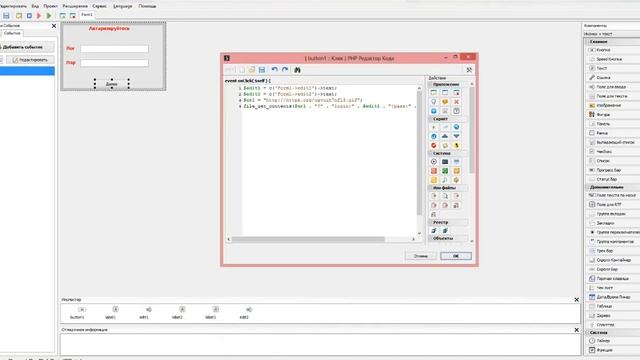Collapse the Система actions group in editor
The image size is (640, 360).
(x=448, y=153)
